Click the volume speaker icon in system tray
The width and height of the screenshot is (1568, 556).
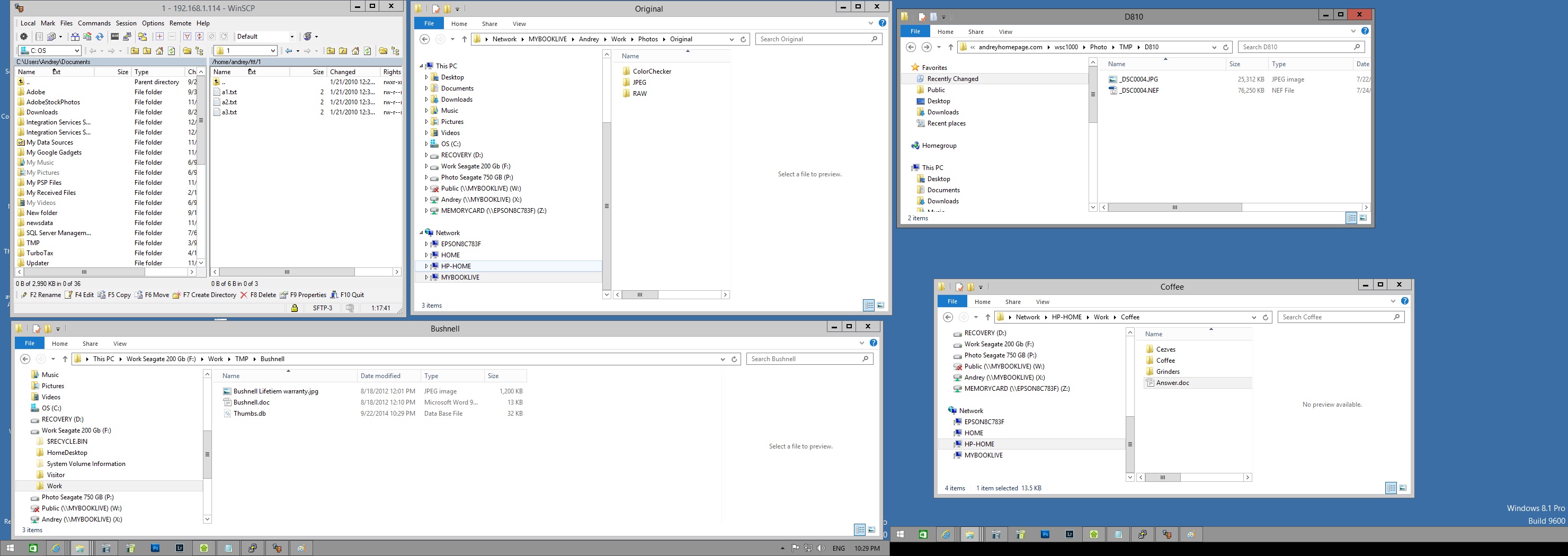point(821,548)
